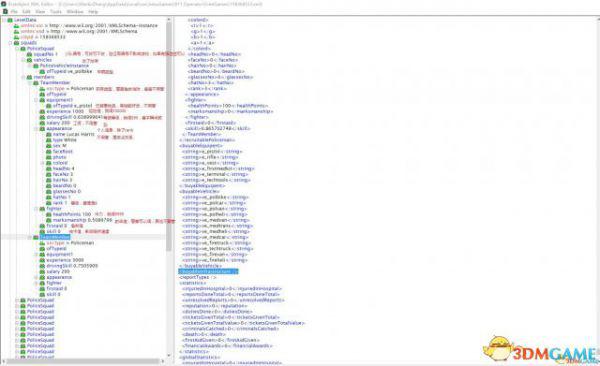Click the node icon beside drivingSkill 0.63899904
The width and height of the screenshot is (600, 366).
(x=42, y=117)
